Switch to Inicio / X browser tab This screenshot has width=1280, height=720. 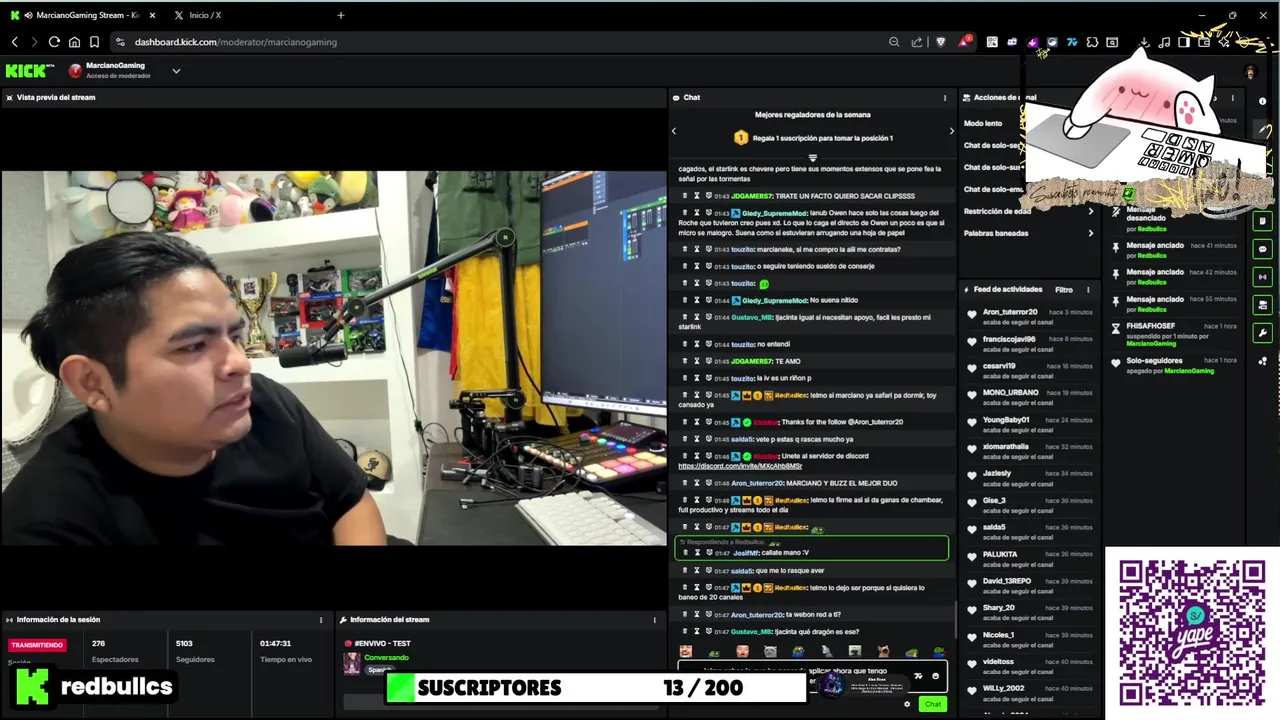pyautogui.click(x=205, y=15)
